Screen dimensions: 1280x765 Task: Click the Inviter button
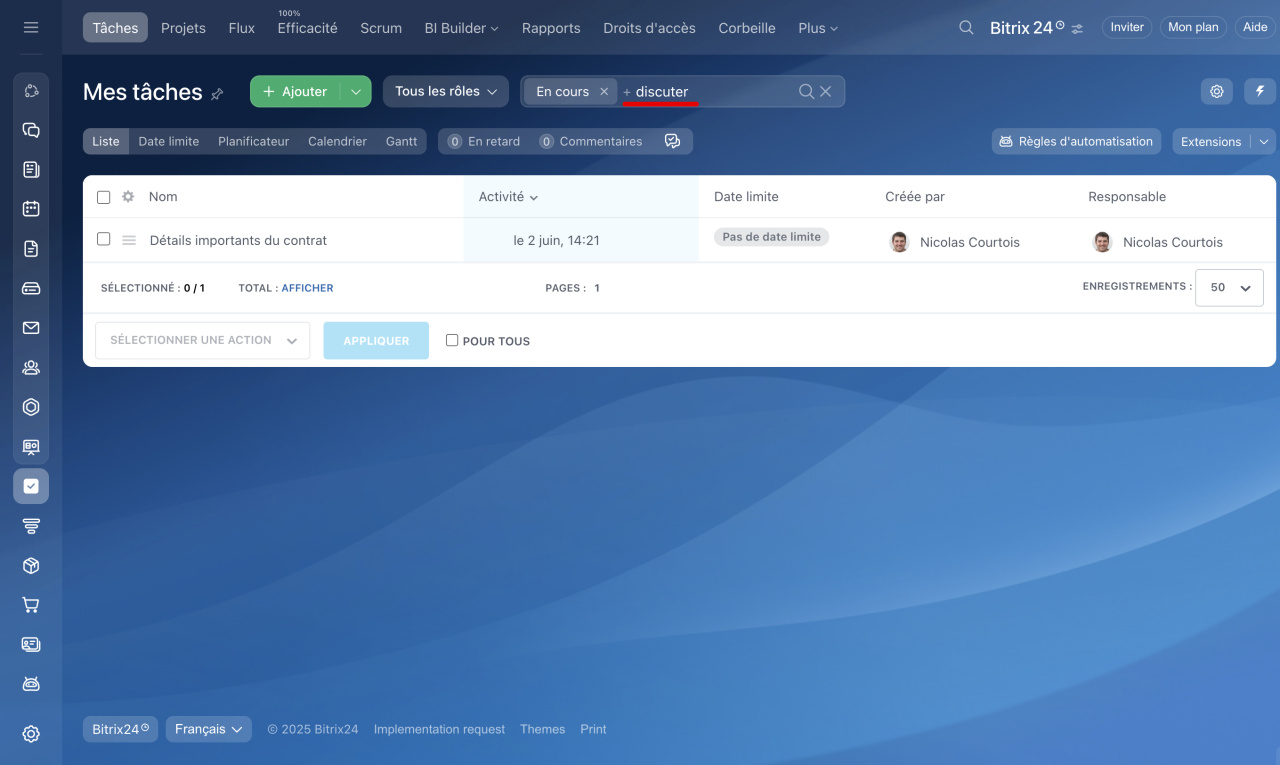pyautogui.click(x=1127, y=27)
